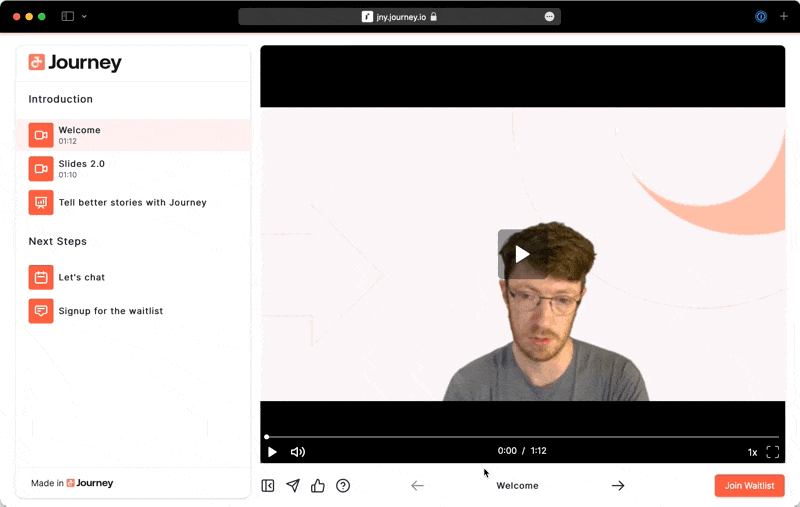Mute the video with the volume icon
Viewport: 800px width, 507px height.
click(x=297, y=452)
